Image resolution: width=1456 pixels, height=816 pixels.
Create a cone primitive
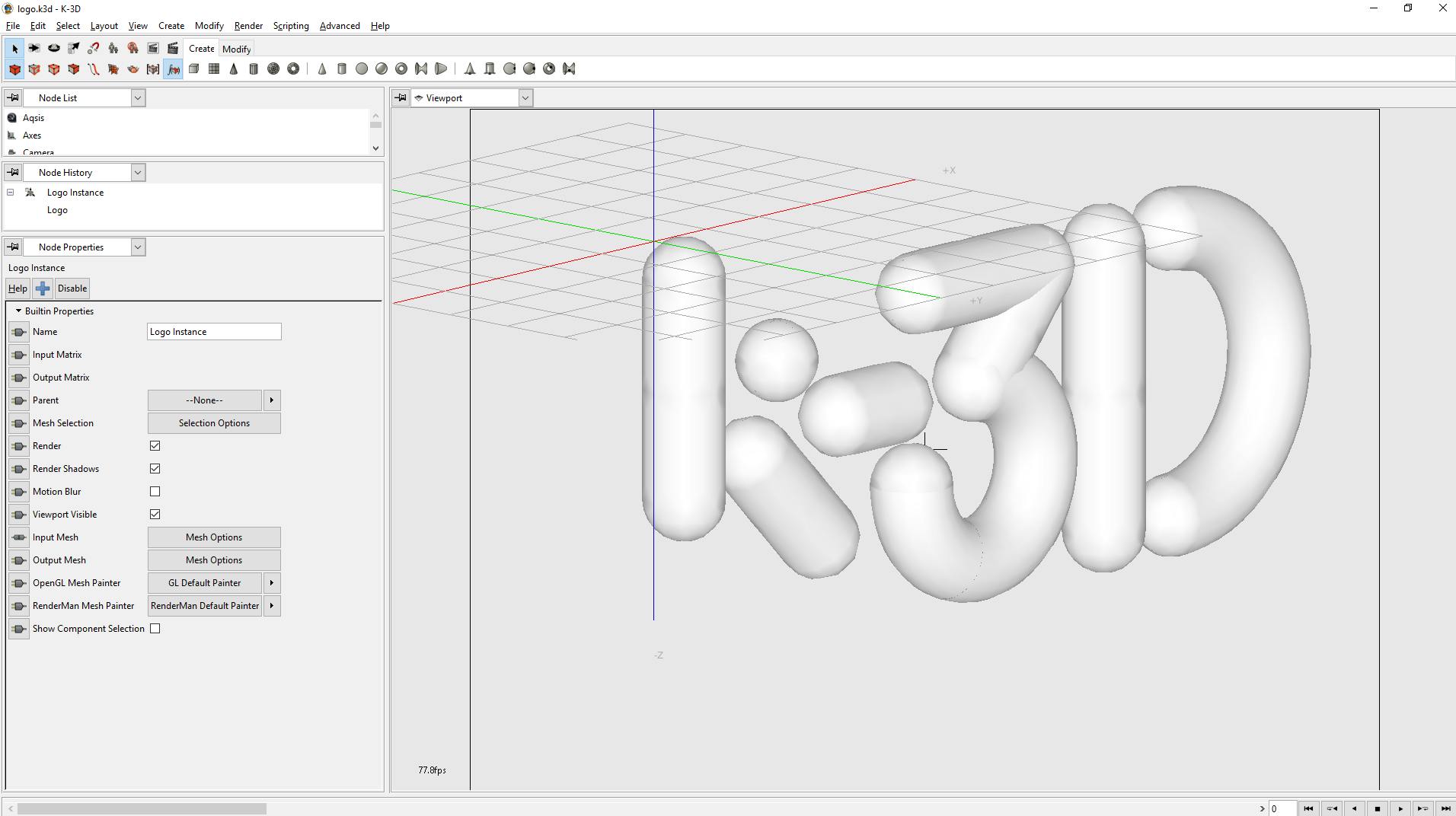click(x=233, y=69)
